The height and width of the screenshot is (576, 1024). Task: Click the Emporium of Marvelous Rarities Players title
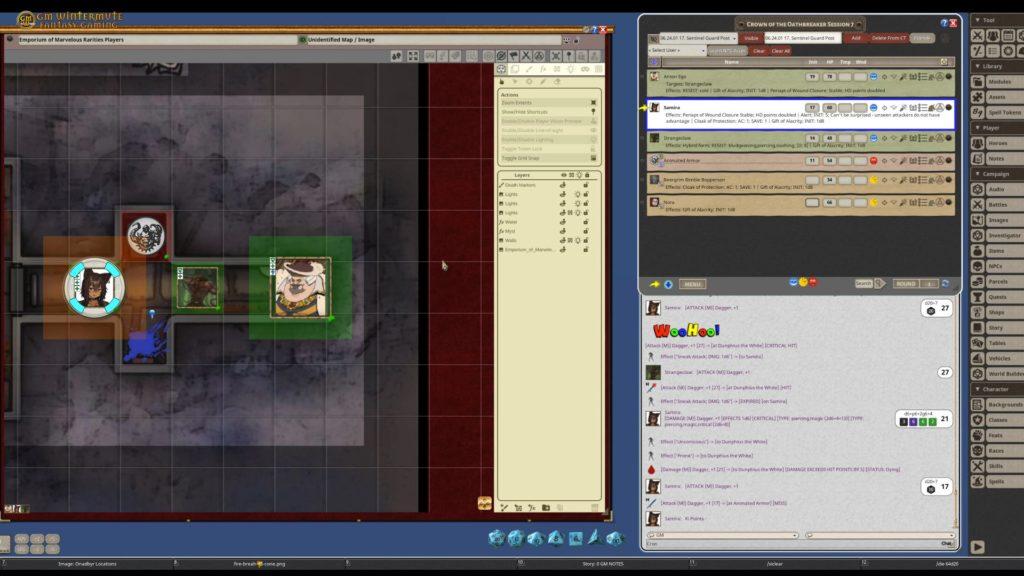(71, 40)
